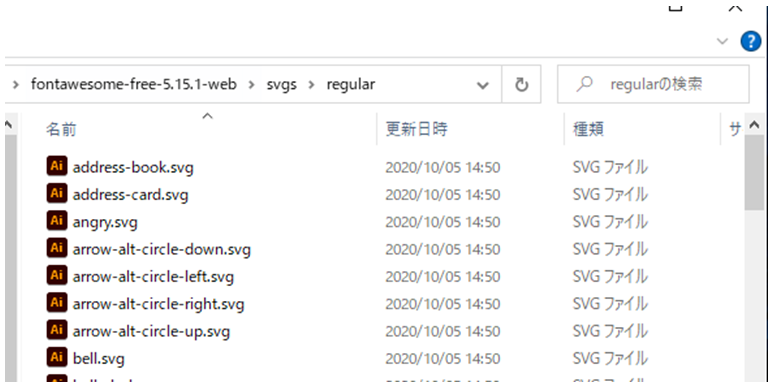Select the Ai icon of arrow-alt-circle-left.svg
The image size is (775, 382).
[x=57, y=275]
